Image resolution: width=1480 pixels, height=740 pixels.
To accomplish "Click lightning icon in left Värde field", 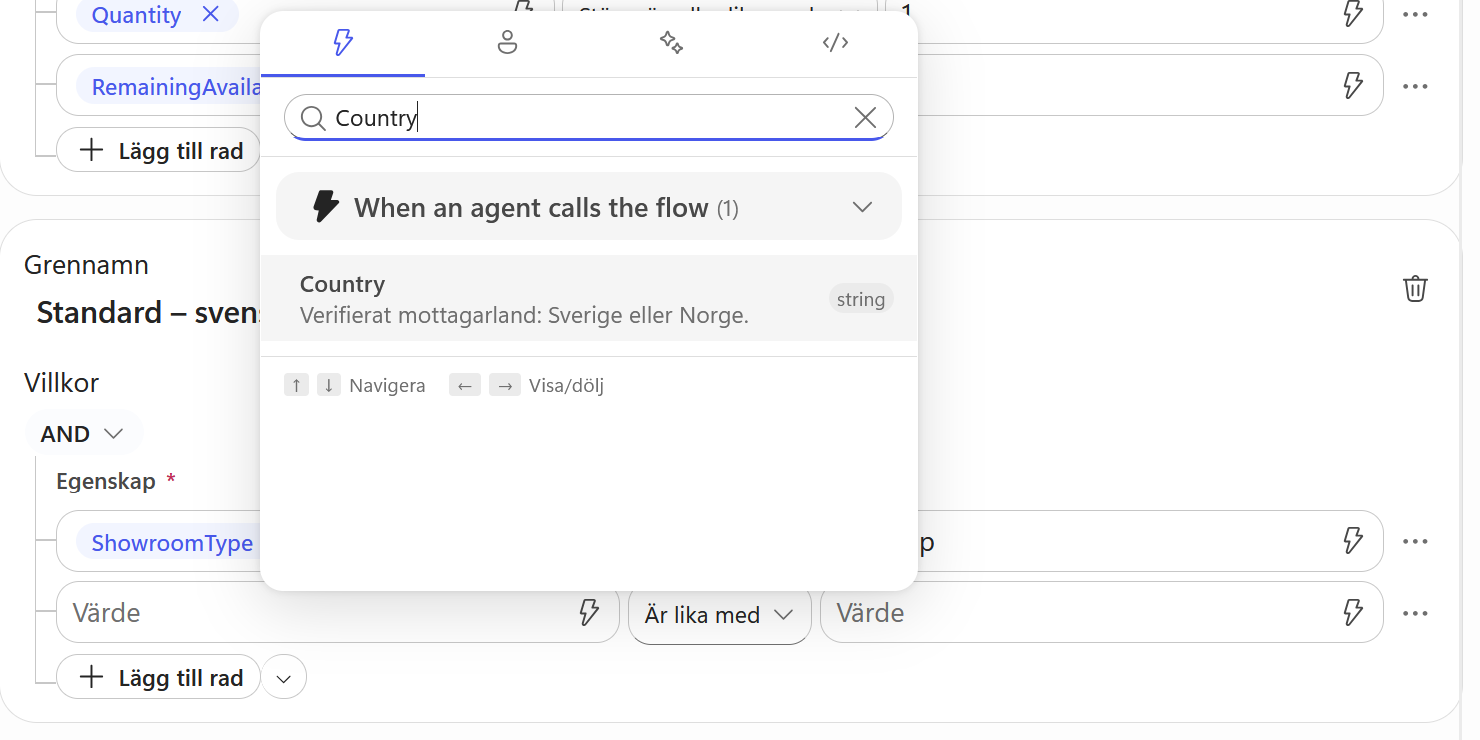I will point(589,612).
